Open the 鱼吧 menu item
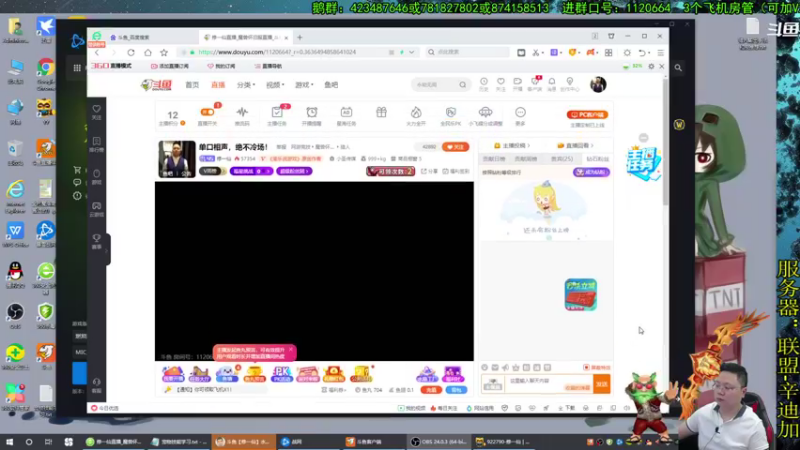Screen dimensions: 800x450 click(x=331, y=85)
